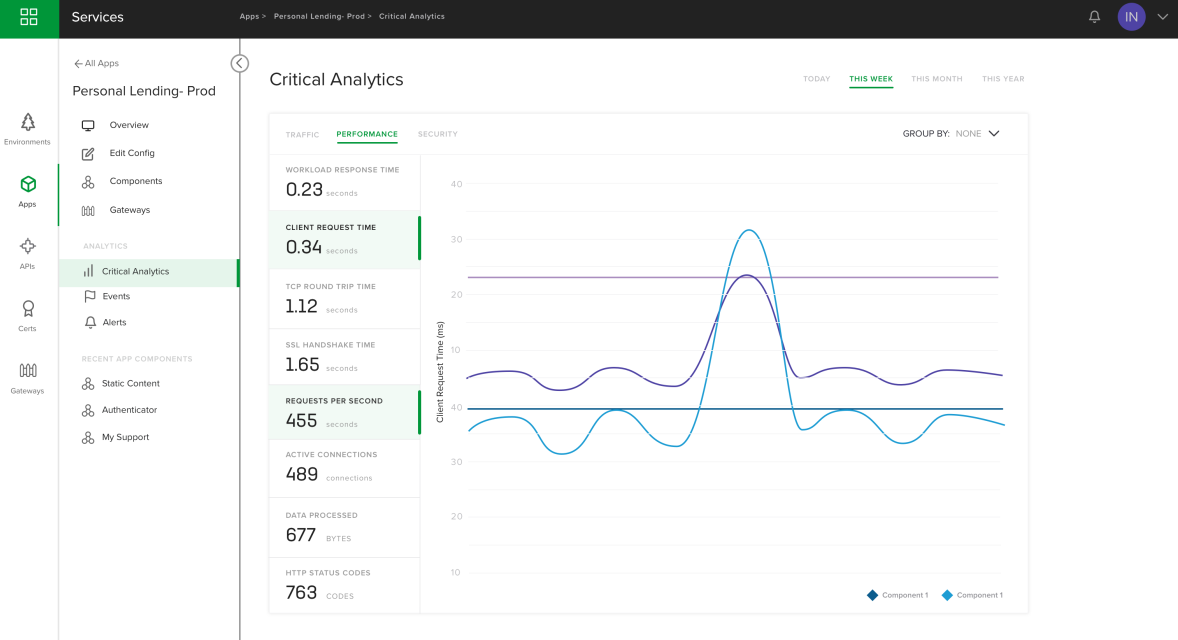Collapse the sidebar with the arrow button
The image size is (1178, 640).
click(x=240, y=64)
